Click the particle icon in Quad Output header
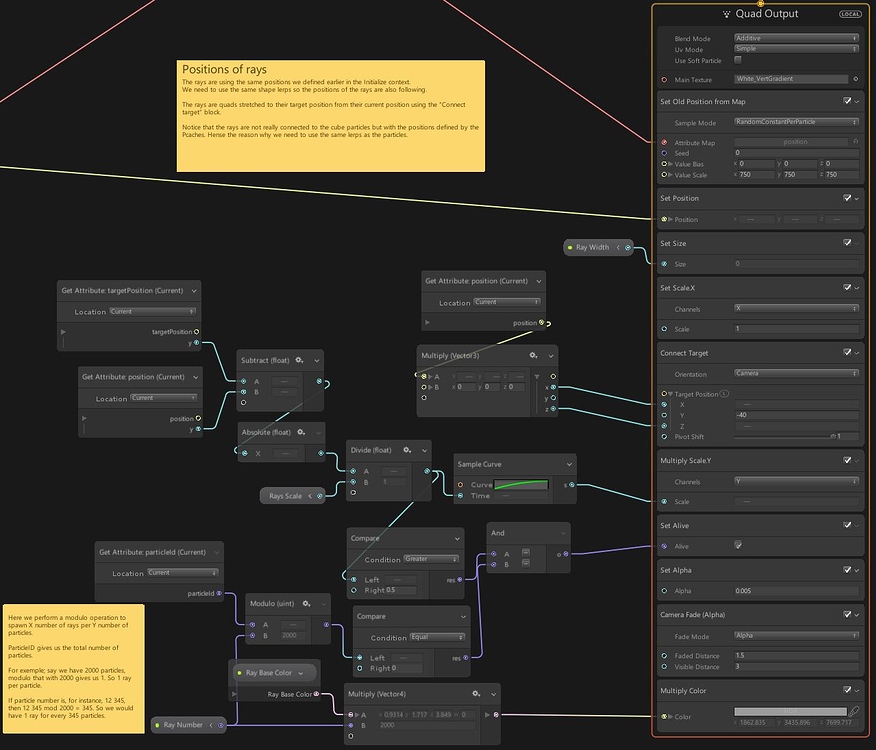Screen dimensions: 876x750 coord(726,14)
